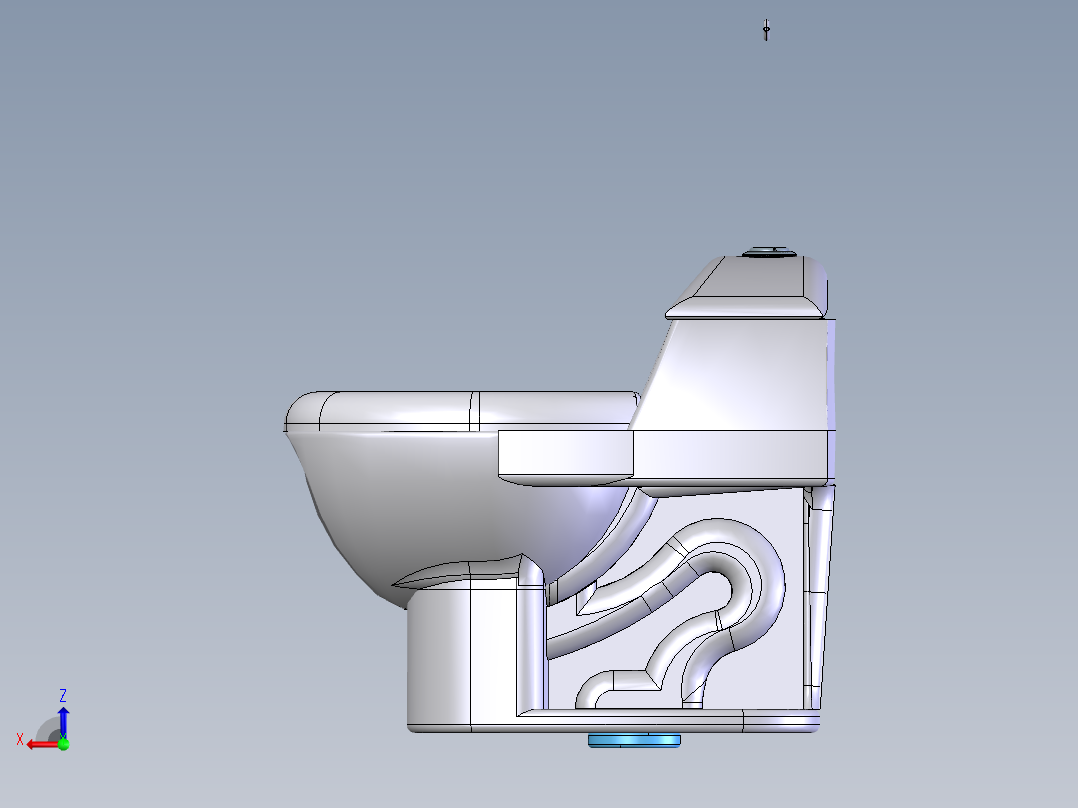Image resolution: width=1078 pixels, height=808 pixels.
Task: Select the flush button on top of the tank
Action: pos(769,252)
